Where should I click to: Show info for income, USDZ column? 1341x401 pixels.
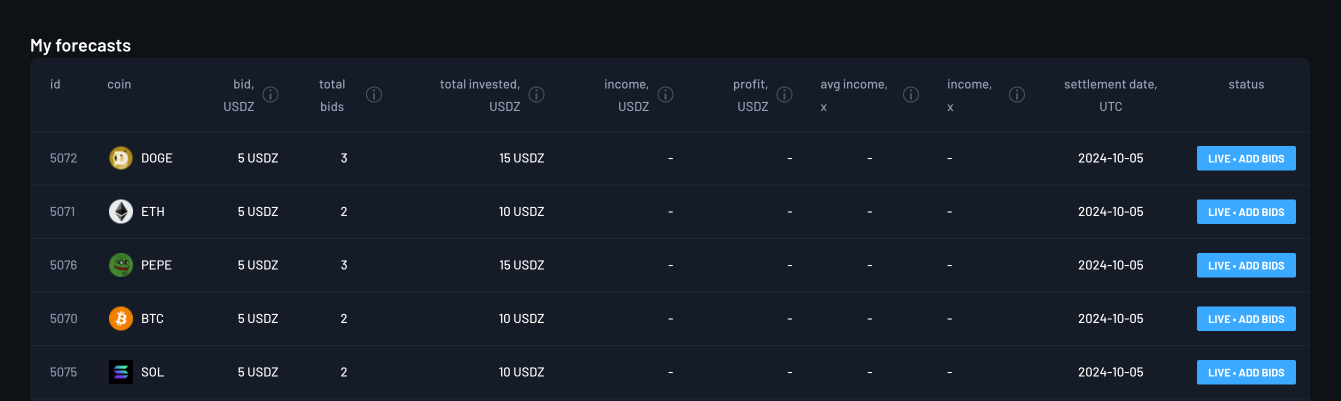[x=665, y=95]
